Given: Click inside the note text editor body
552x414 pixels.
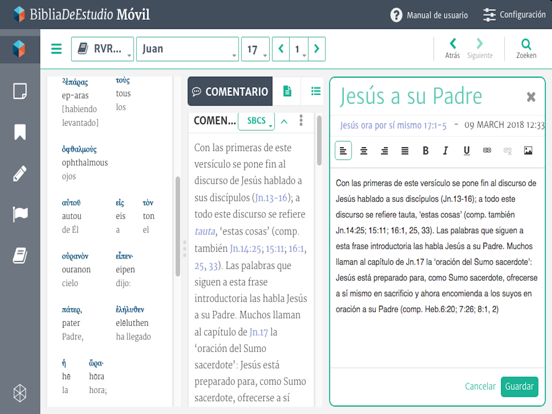Looking at the screenshot, I should (437, 268).
